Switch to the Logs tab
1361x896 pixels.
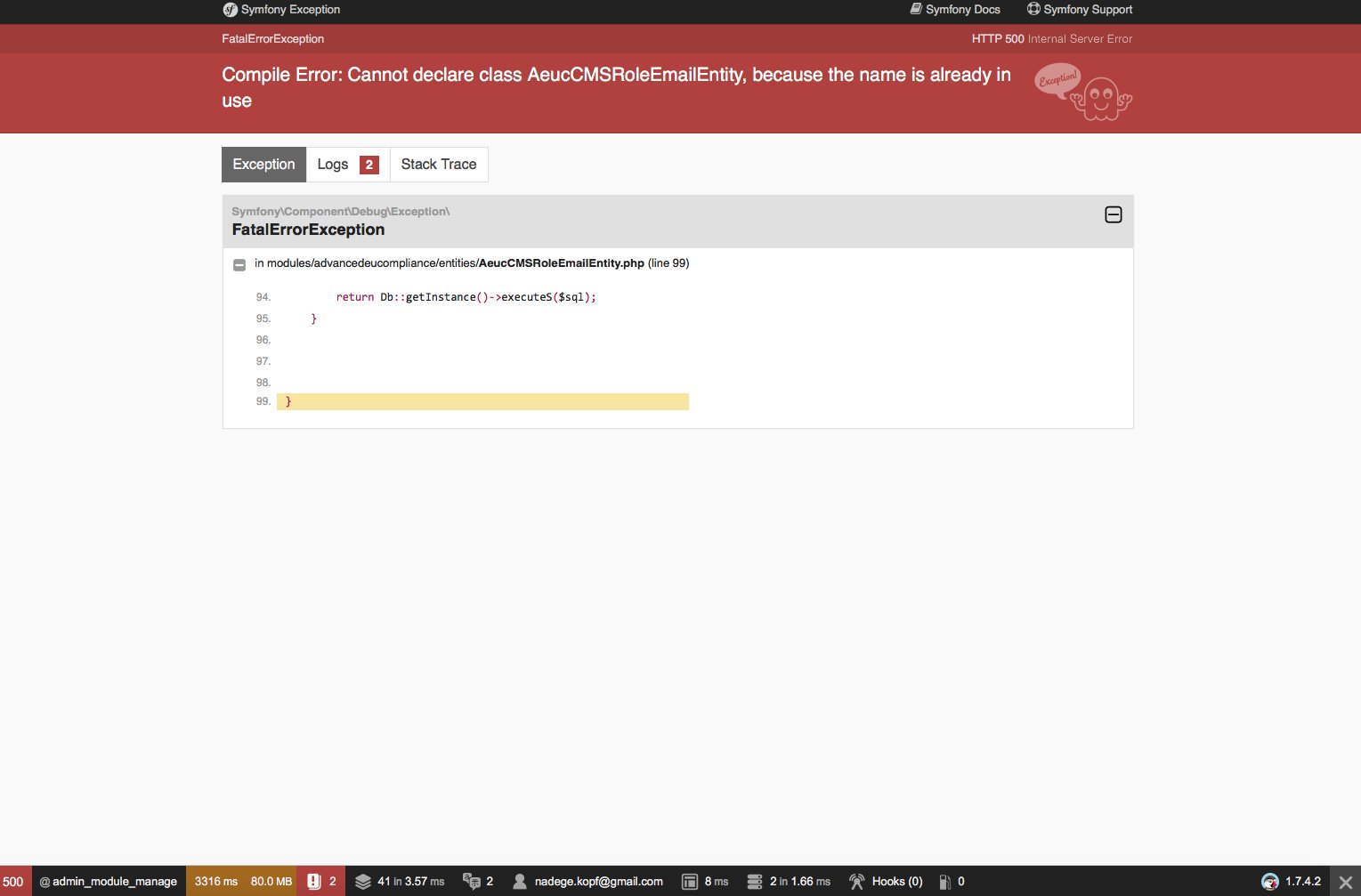pos(348,165)
